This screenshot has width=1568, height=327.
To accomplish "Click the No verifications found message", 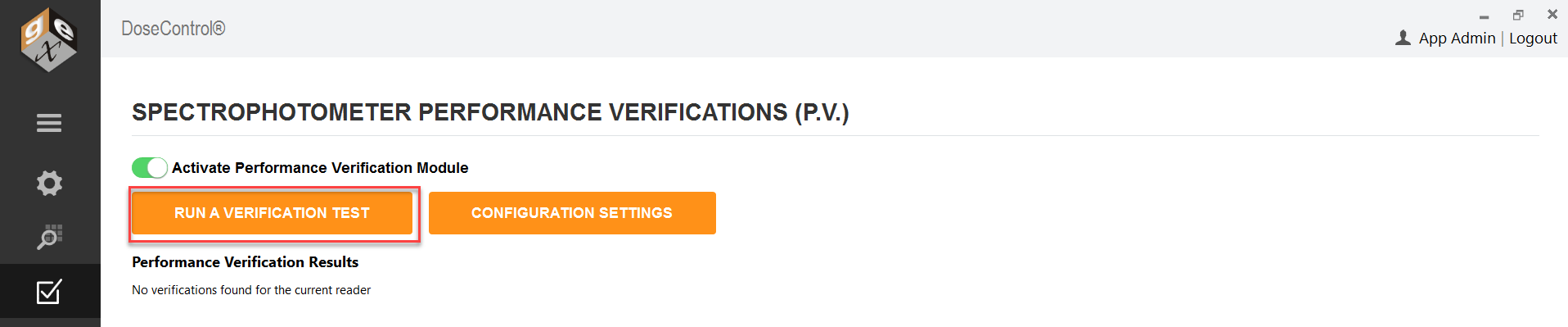I will pyautogui.click(x=251, y=290).
